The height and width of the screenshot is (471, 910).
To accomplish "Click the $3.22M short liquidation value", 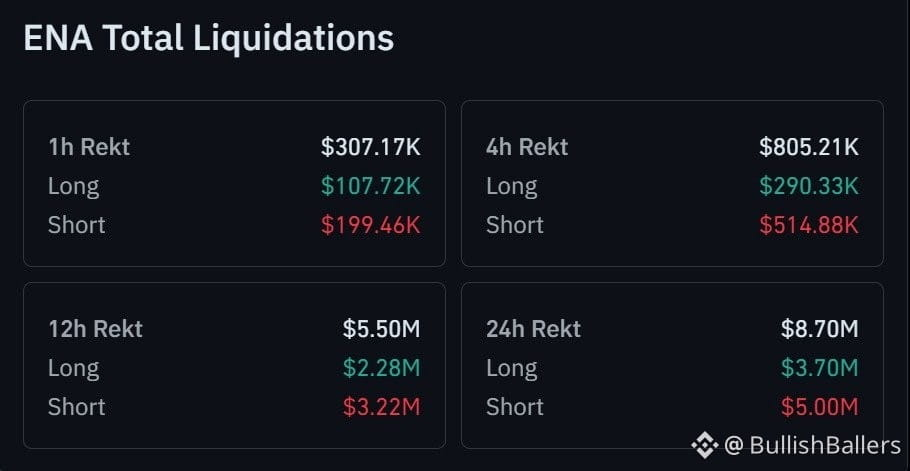I will pyautogui.click(x=381, y=407).
